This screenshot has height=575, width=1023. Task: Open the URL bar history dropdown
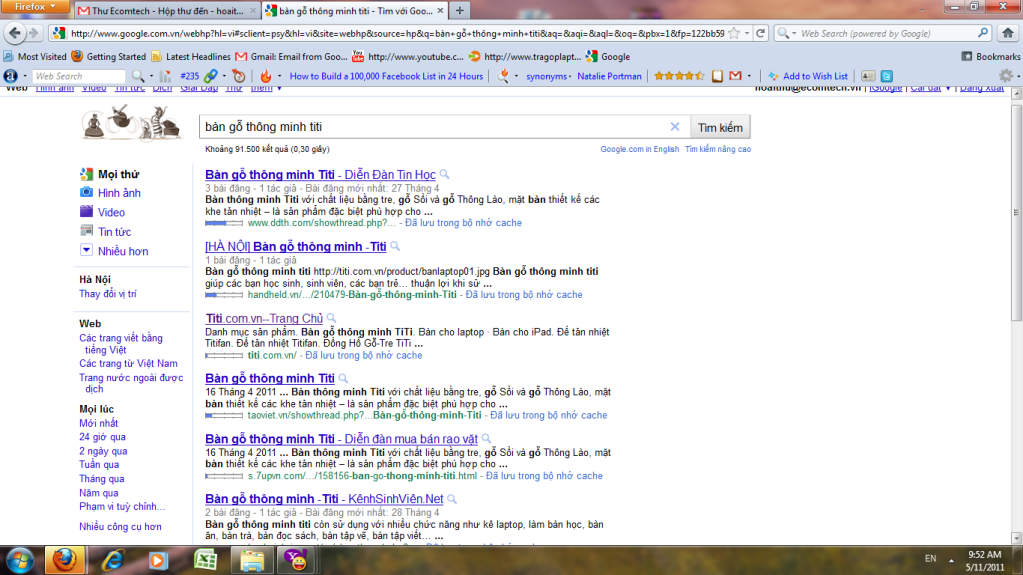[x=747, y=33]
